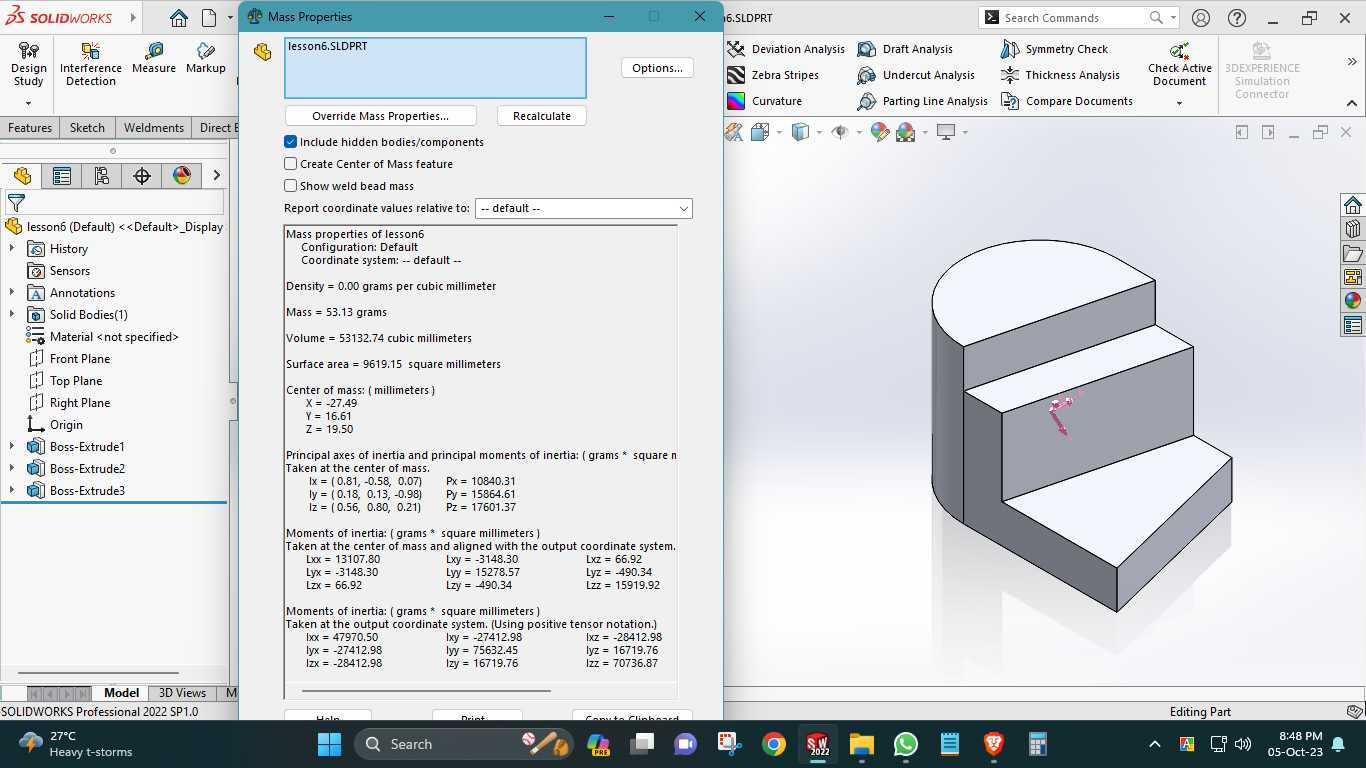Viewport: 1366px width, 768px height.
Task: Start Undercut Analysis
Action: pyautogui.click(x=916, y=75)
